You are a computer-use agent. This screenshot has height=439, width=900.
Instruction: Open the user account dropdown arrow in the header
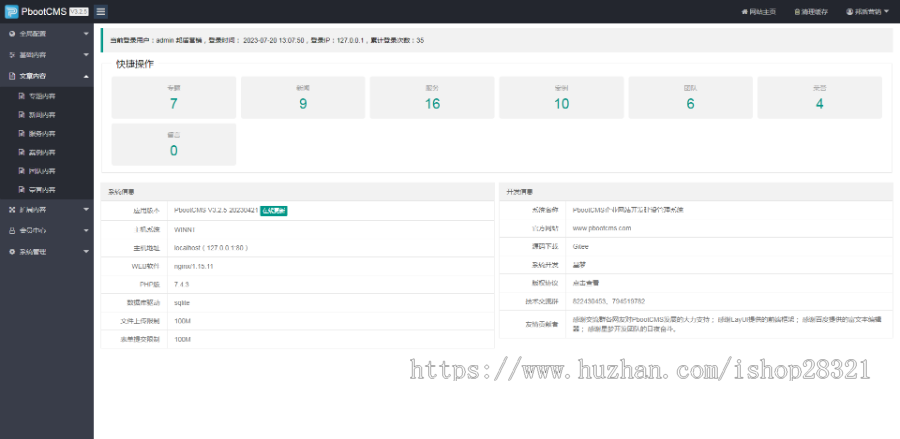[887, 11]
